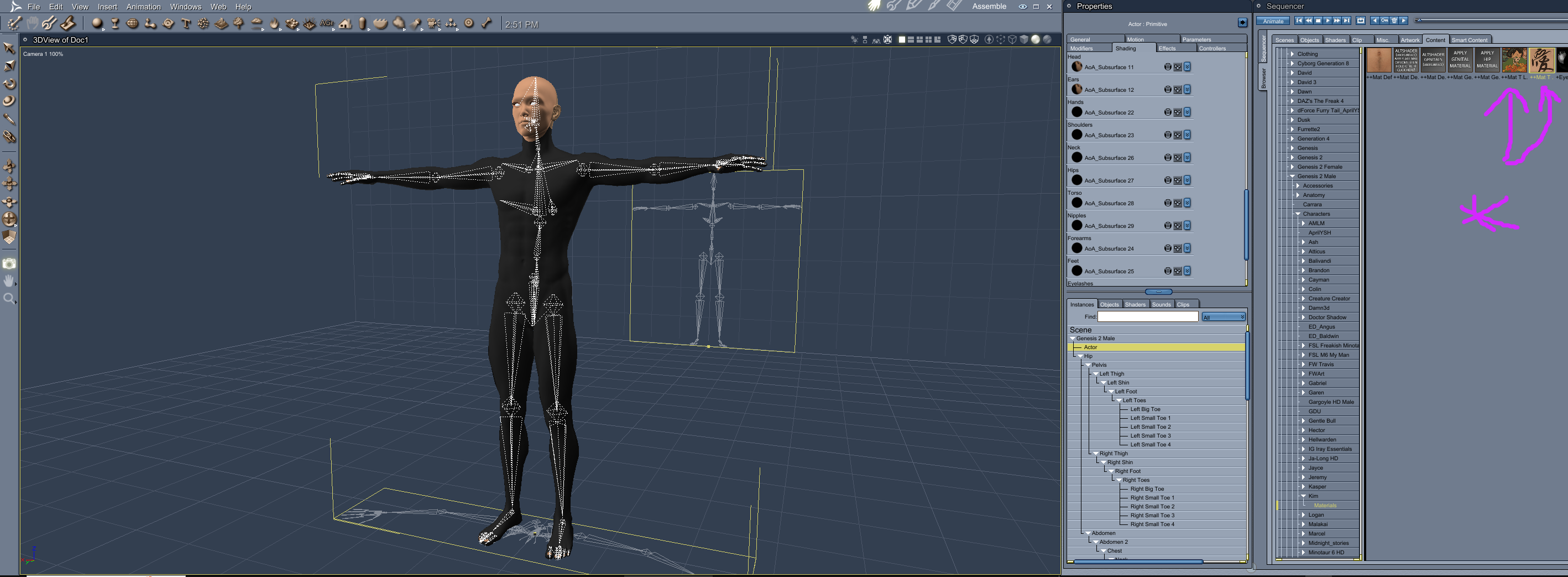Enable textured sphere display mode
The width and height of the screenshot is (1568, 577).
click(1047, 40)
